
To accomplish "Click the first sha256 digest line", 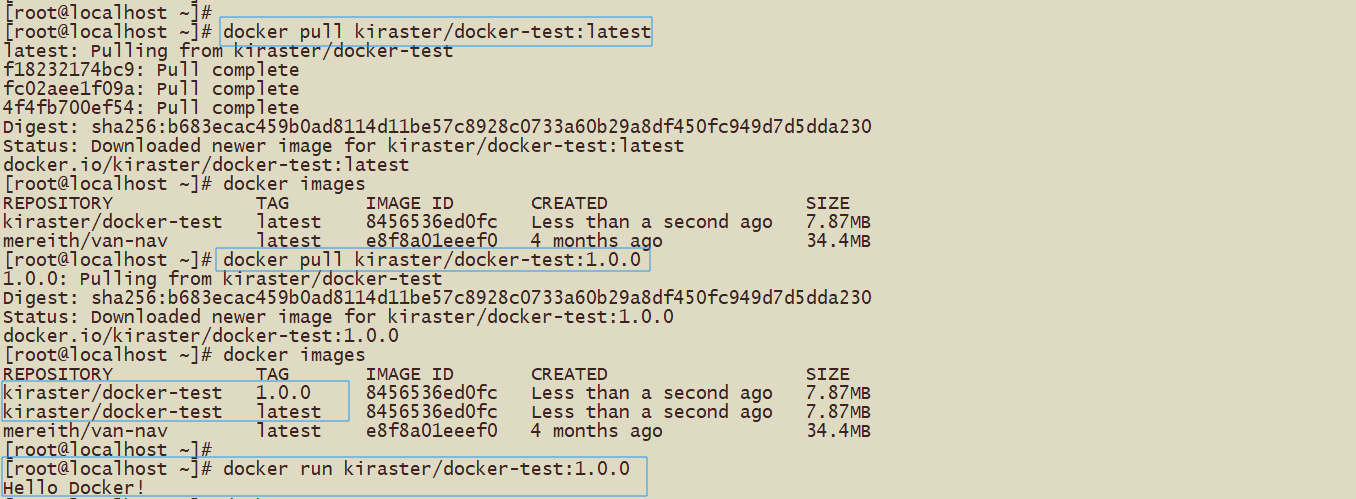I will (x=437, y=127).
